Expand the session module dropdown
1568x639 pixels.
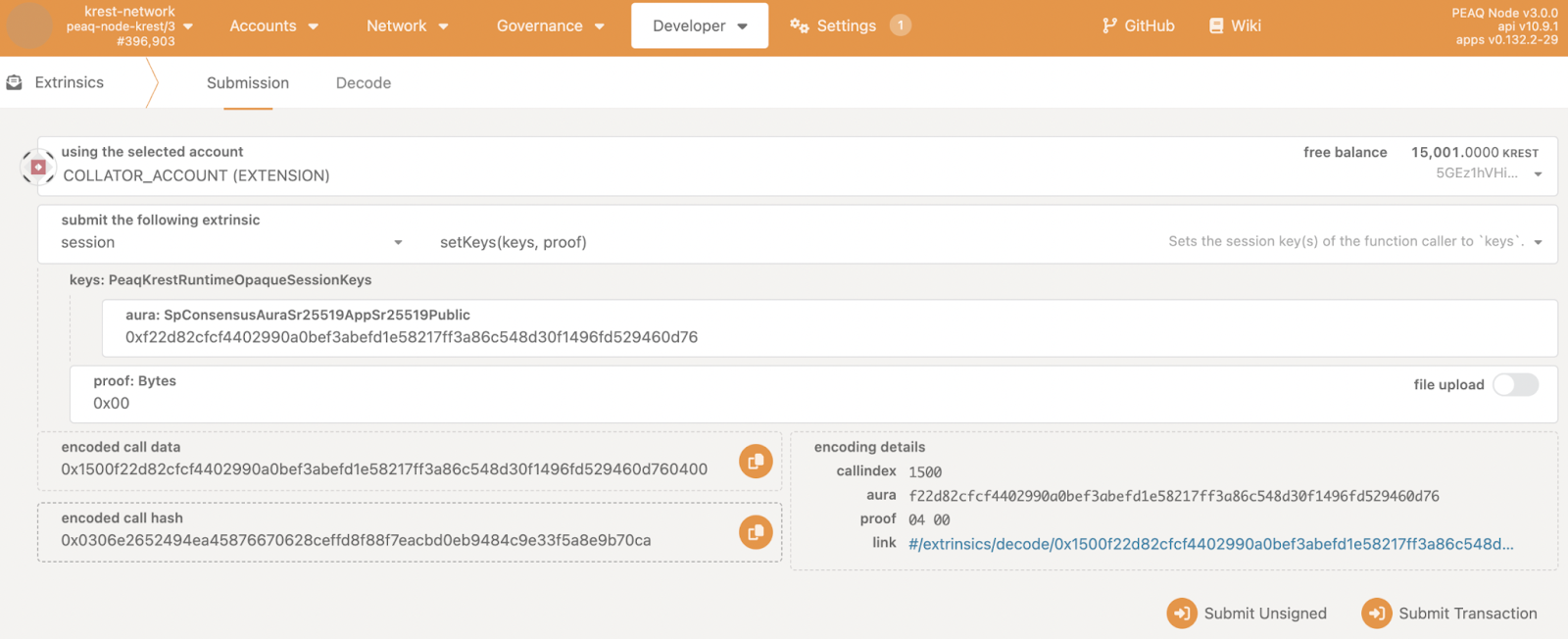[x=398, y=243]
